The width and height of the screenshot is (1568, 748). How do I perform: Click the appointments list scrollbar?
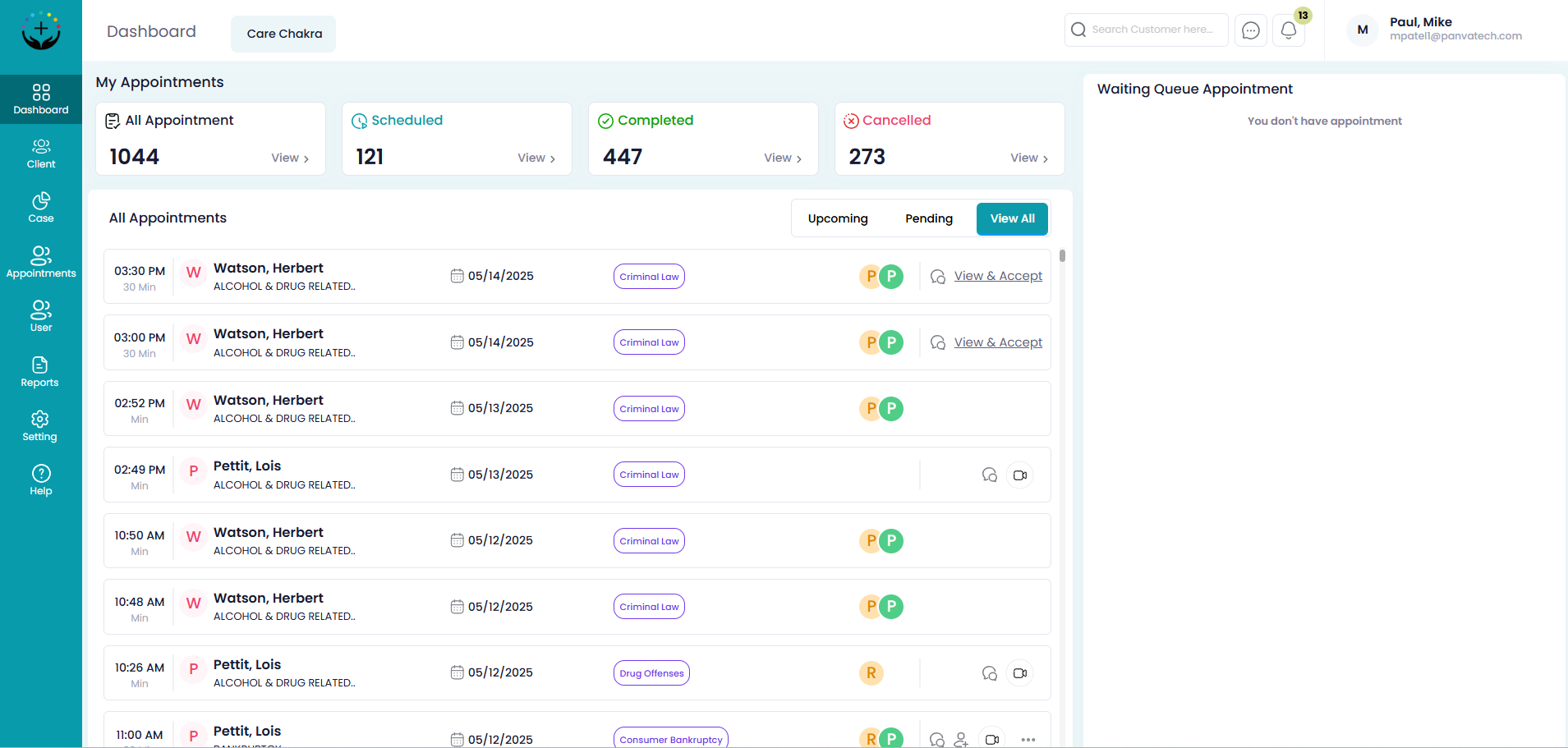point(1062,256)
